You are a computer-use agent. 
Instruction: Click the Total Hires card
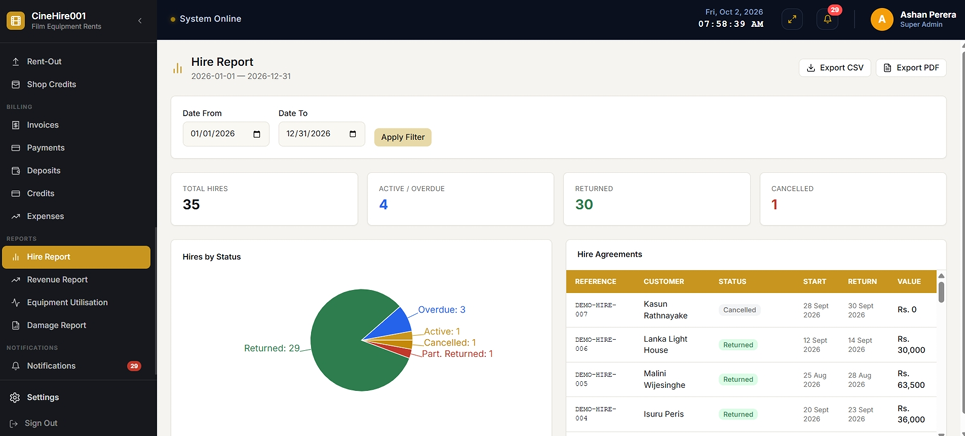264,199
